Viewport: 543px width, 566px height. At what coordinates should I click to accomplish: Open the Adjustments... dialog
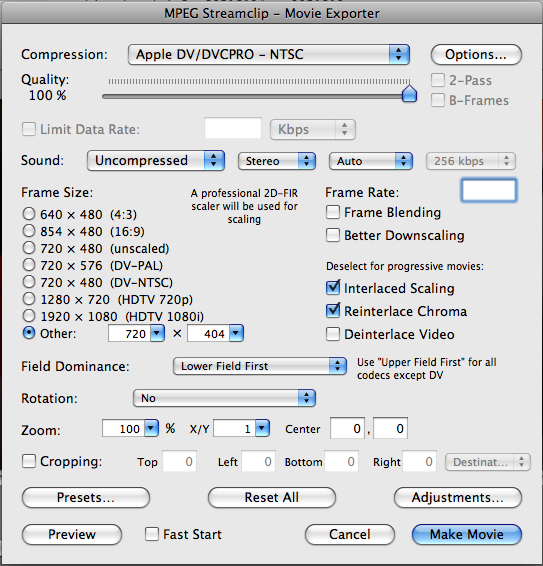click(457, 497)
